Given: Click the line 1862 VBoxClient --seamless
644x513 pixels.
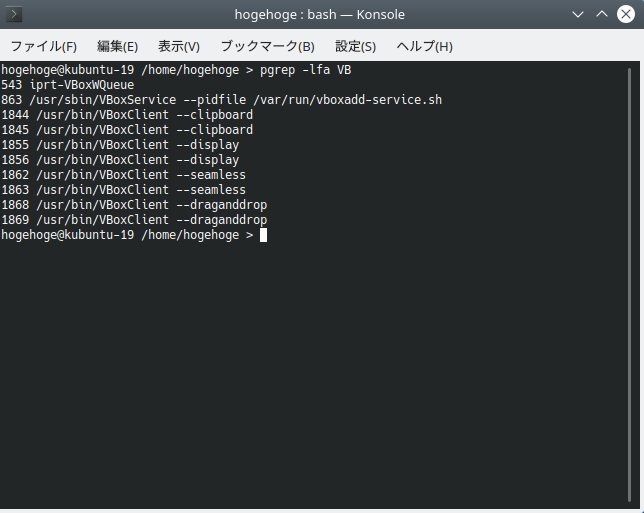Looking at the screenshot, I should [124, 175].
